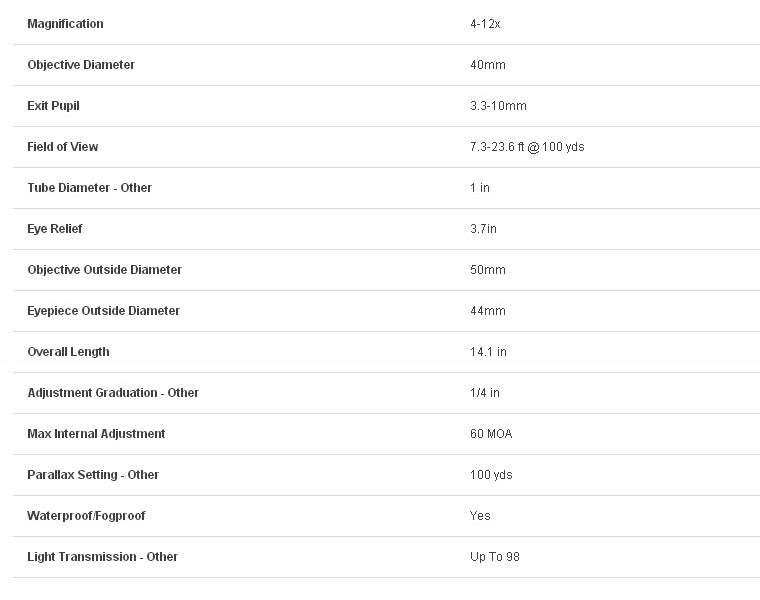Click the Objective Outside Diameter label
This screenshot has height=600, width=760.
coord(105,270)
